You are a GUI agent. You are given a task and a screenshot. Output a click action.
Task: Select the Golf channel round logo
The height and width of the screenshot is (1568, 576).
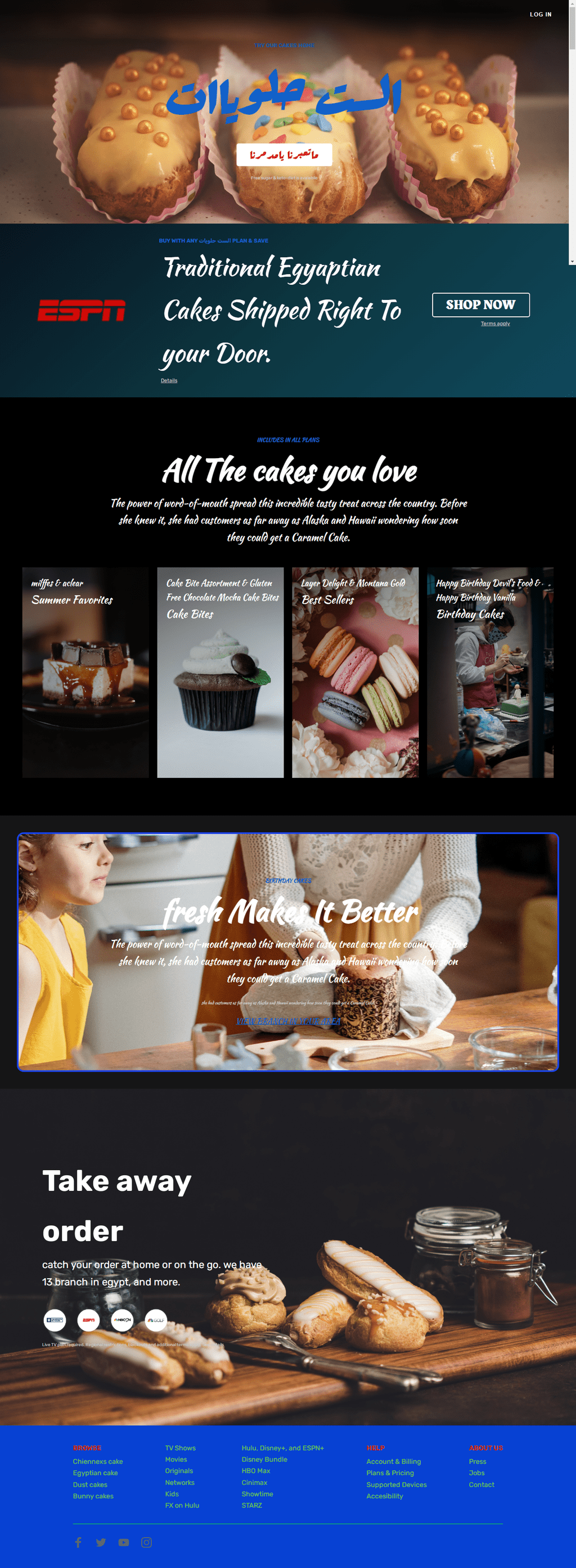pos(156,1320)
